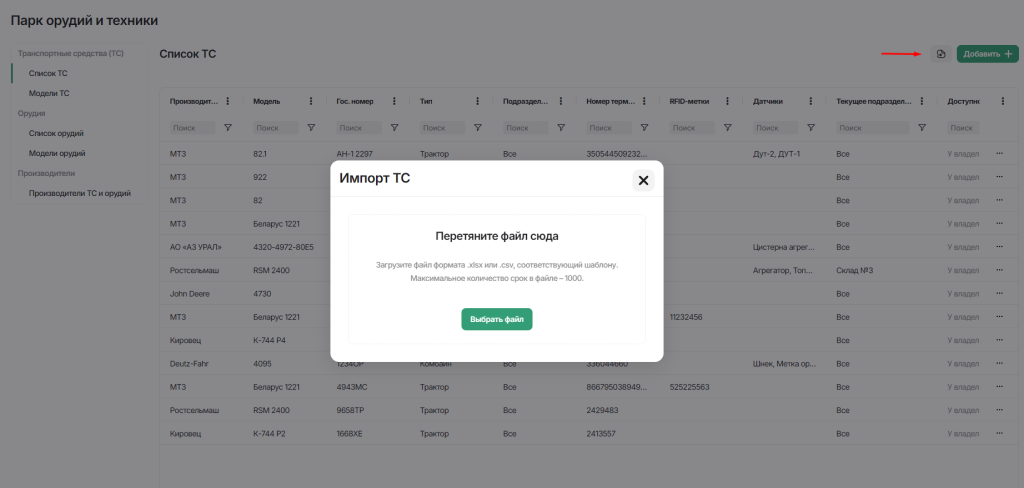Select Модели ТС in the sidebar
1024x488 pixels.
[49, 93]
